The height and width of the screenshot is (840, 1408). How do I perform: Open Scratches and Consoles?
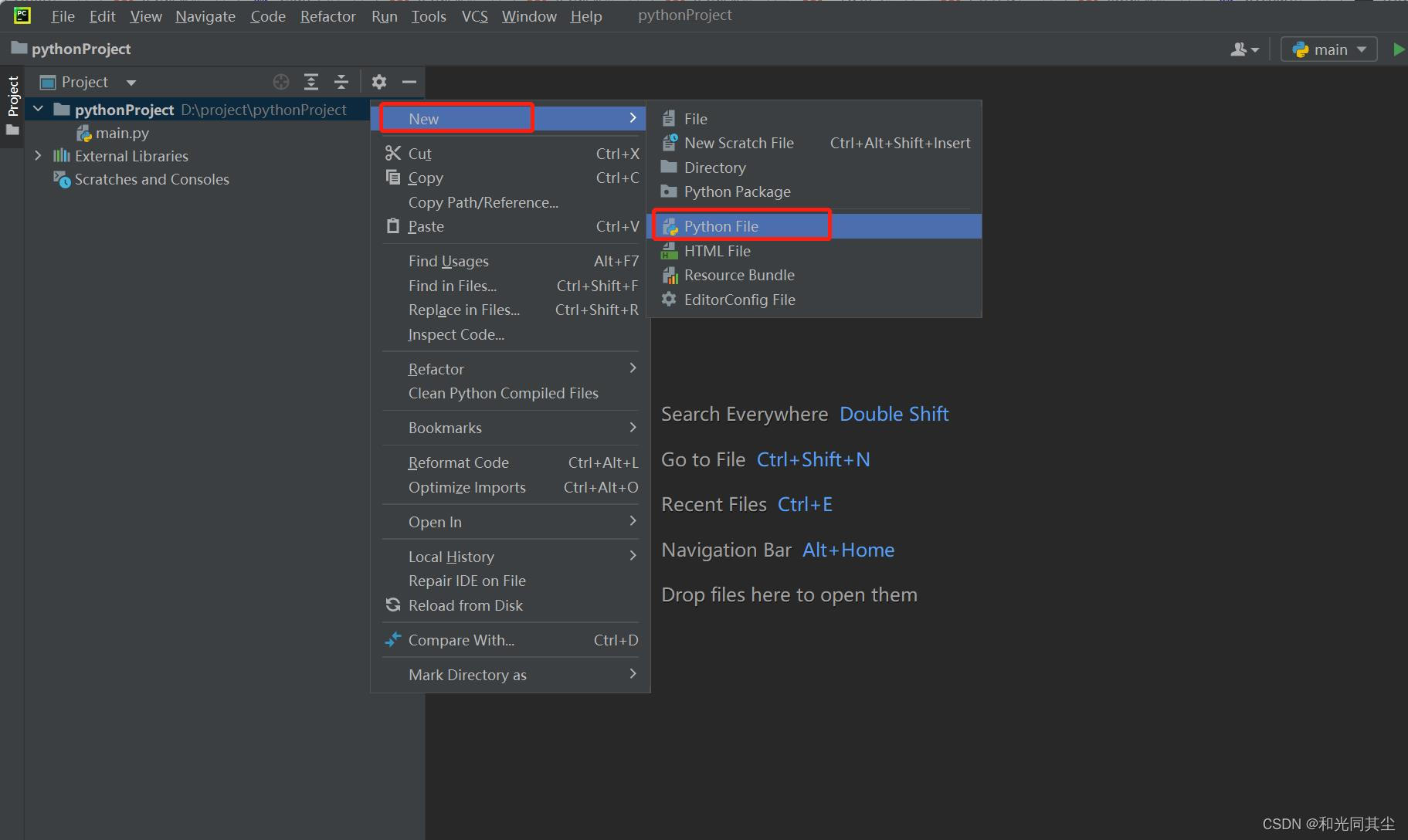151,179
